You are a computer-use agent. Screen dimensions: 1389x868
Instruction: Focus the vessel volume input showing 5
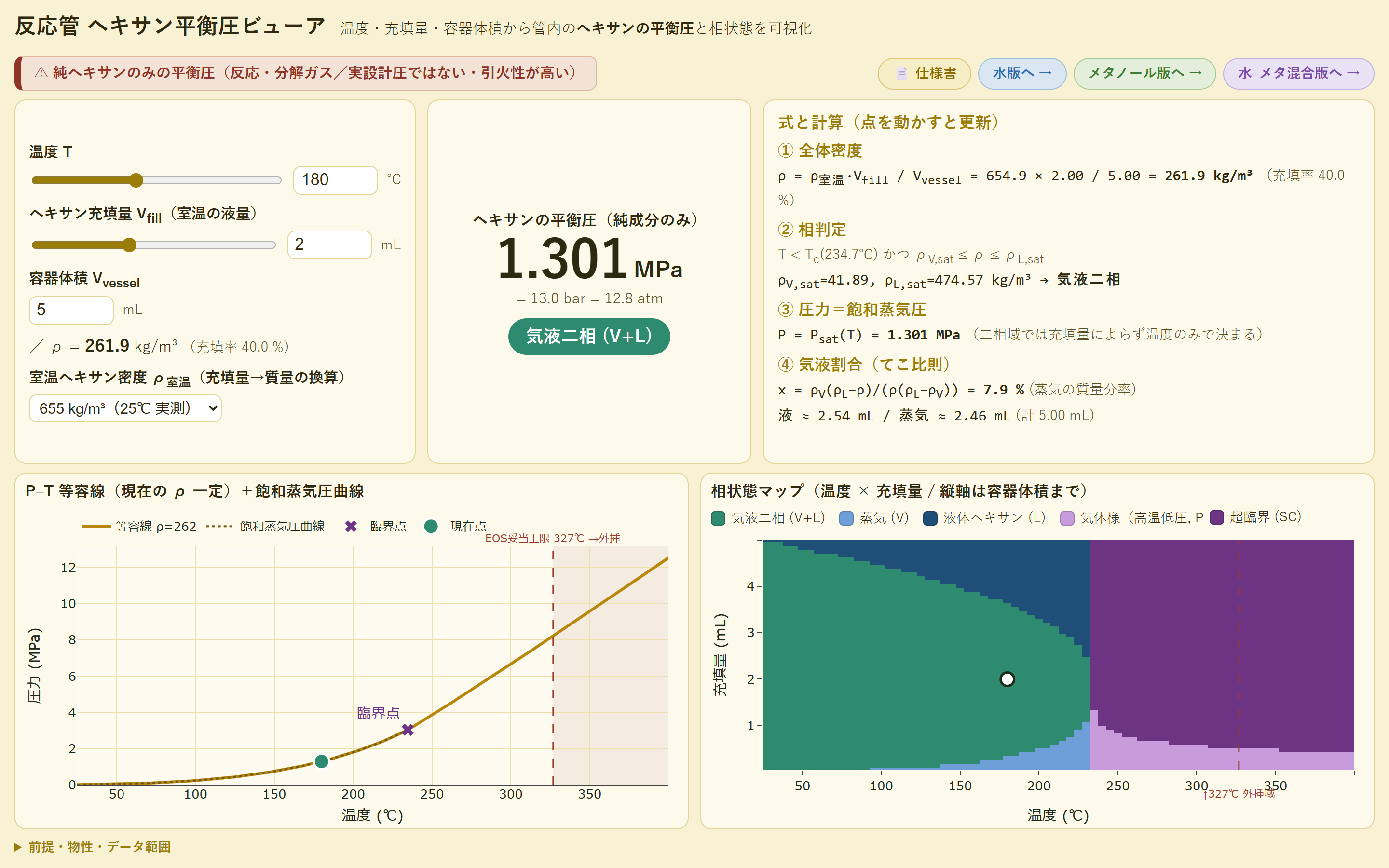71,310
